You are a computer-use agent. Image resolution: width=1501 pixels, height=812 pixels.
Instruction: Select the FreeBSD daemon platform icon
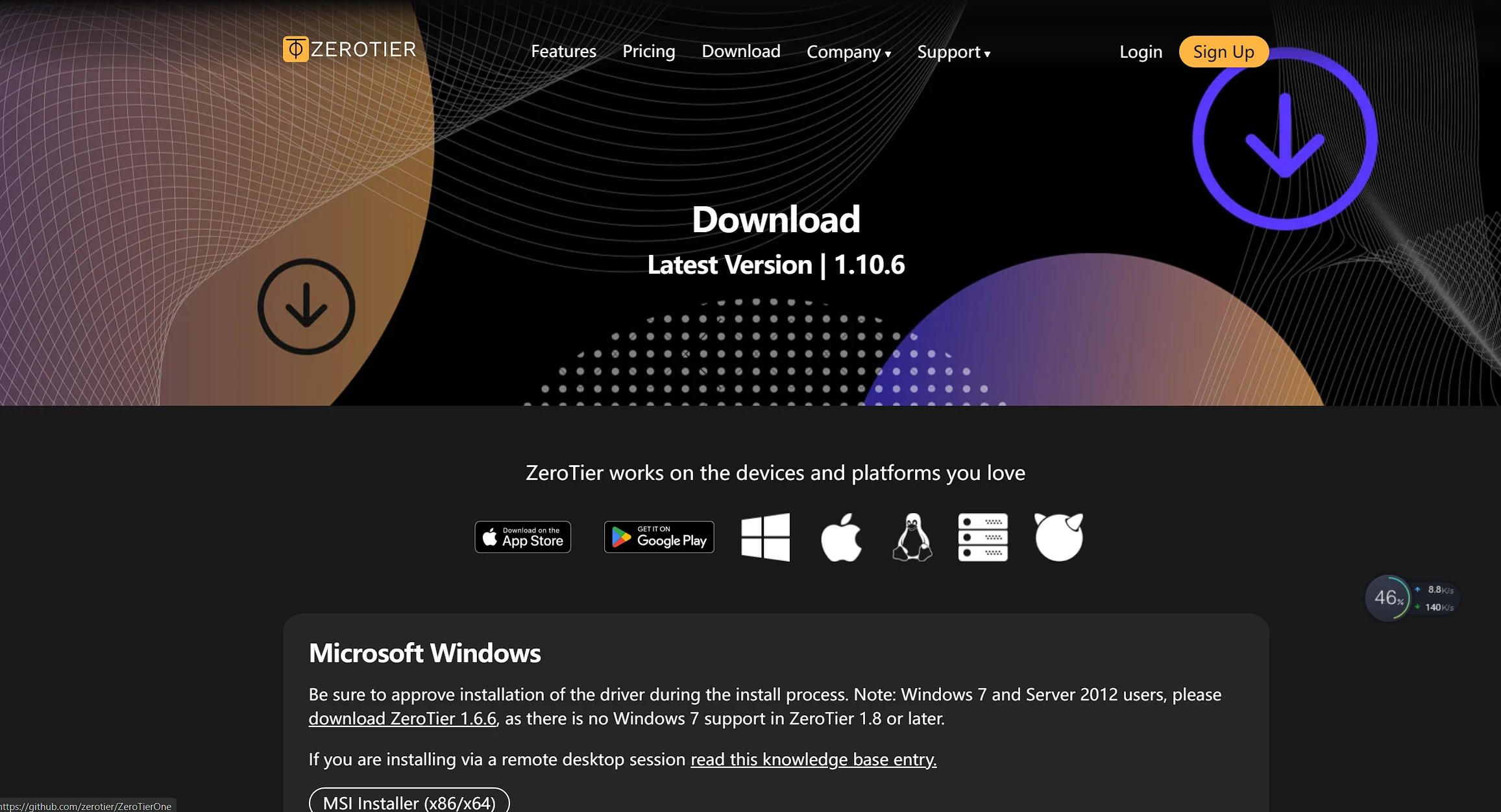click(1057, 535)
